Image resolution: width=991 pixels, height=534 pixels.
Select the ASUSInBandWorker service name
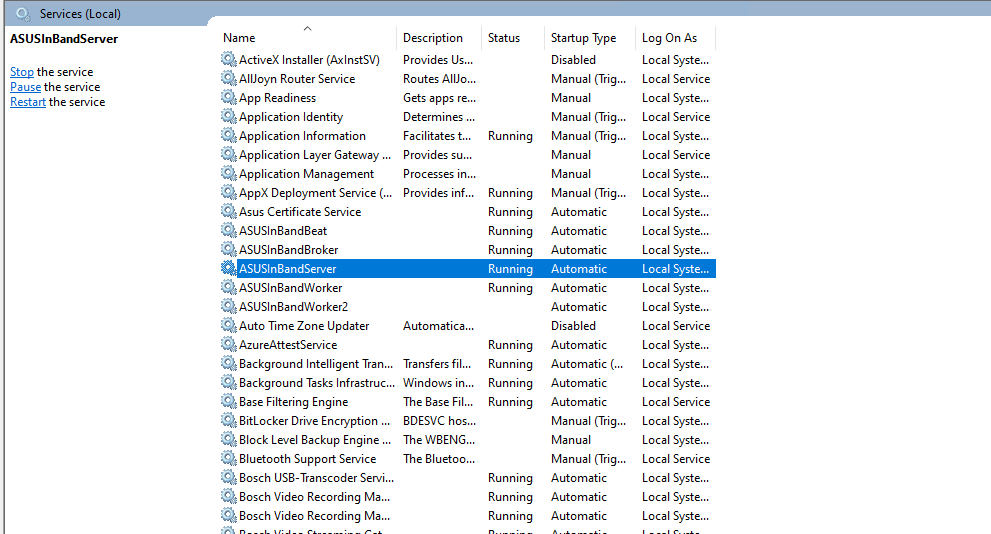click(x=291, y=288)
